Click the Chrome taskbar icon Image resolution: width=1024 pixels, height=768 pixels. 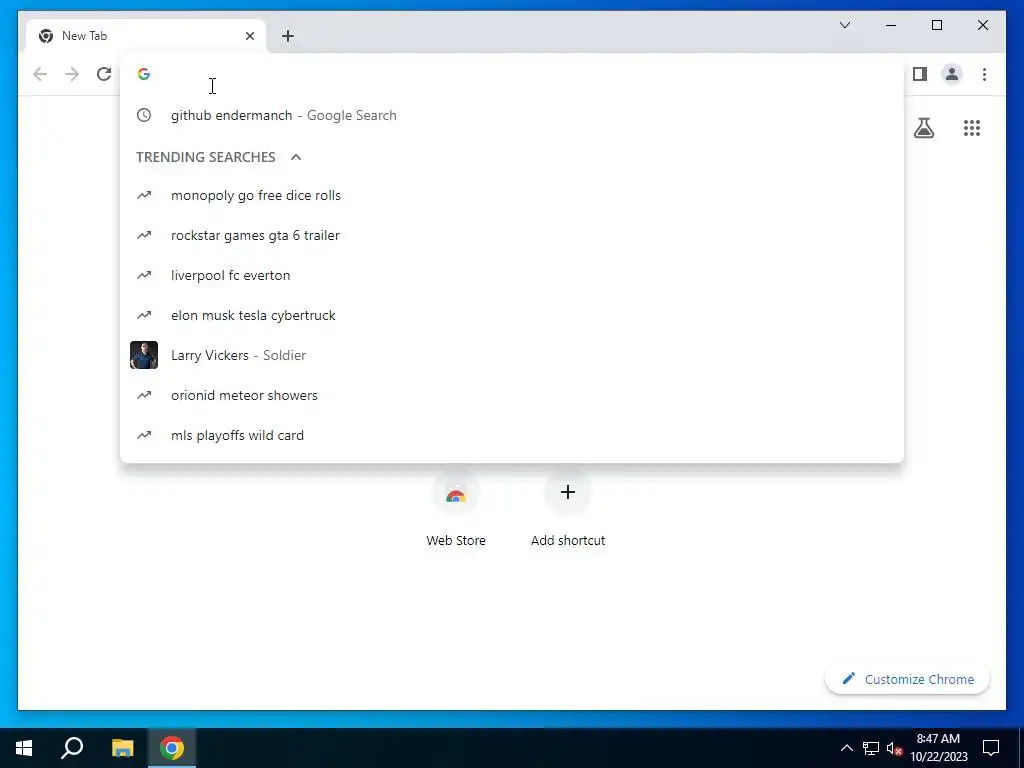click(x=172, y=748)
